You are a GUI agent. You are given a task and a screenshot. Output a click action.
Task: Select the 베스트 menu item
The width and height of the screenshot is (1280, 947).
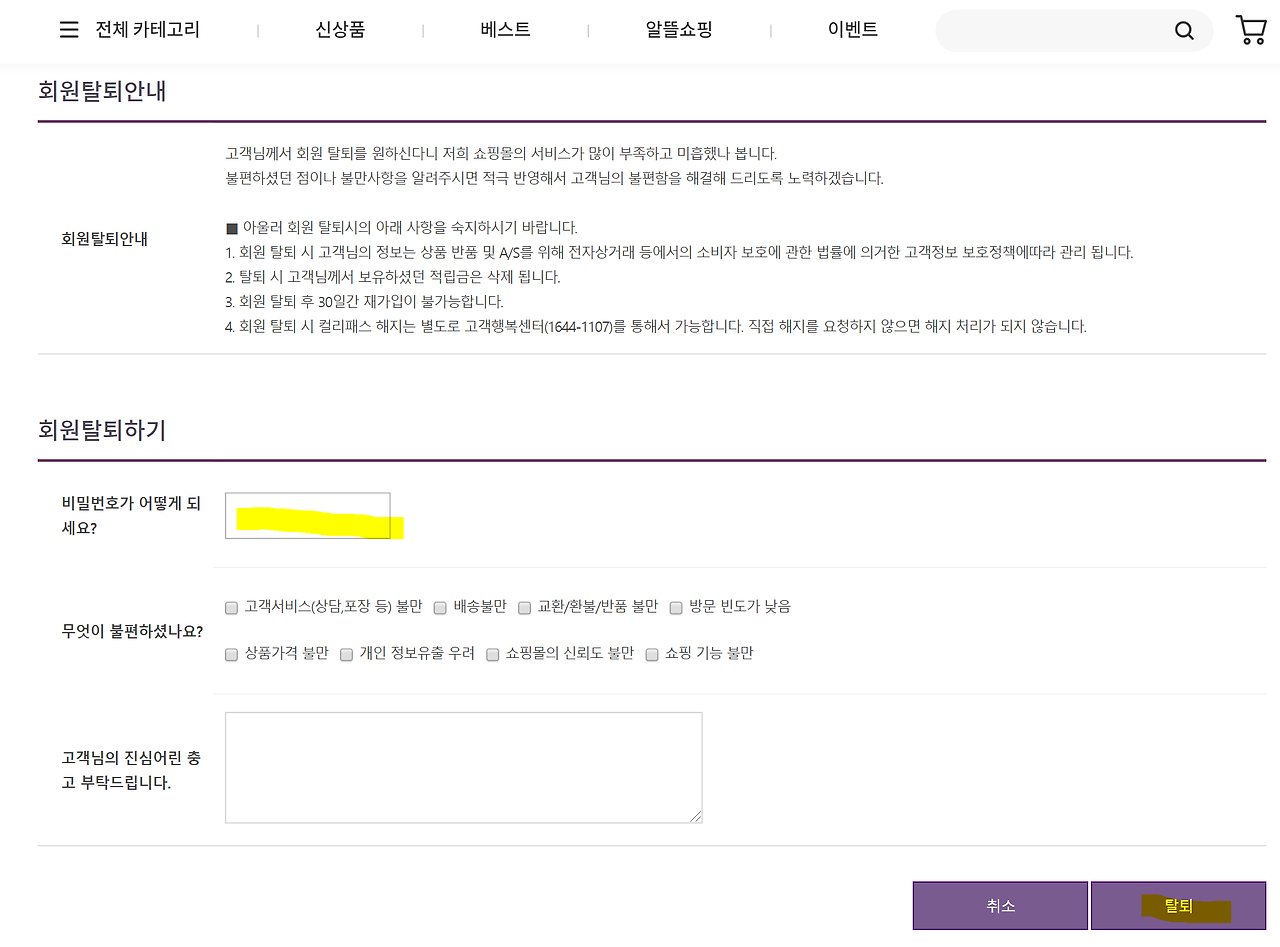[x=505, y=29]
